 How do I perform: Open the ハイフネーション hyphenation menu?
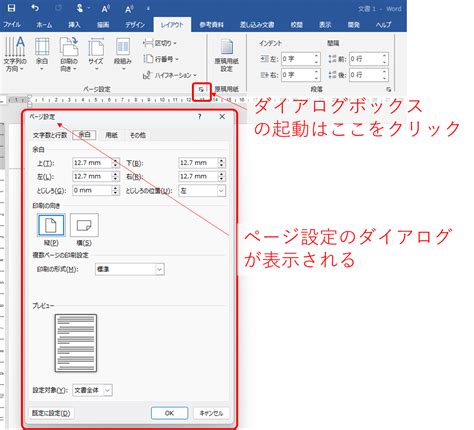170,75
